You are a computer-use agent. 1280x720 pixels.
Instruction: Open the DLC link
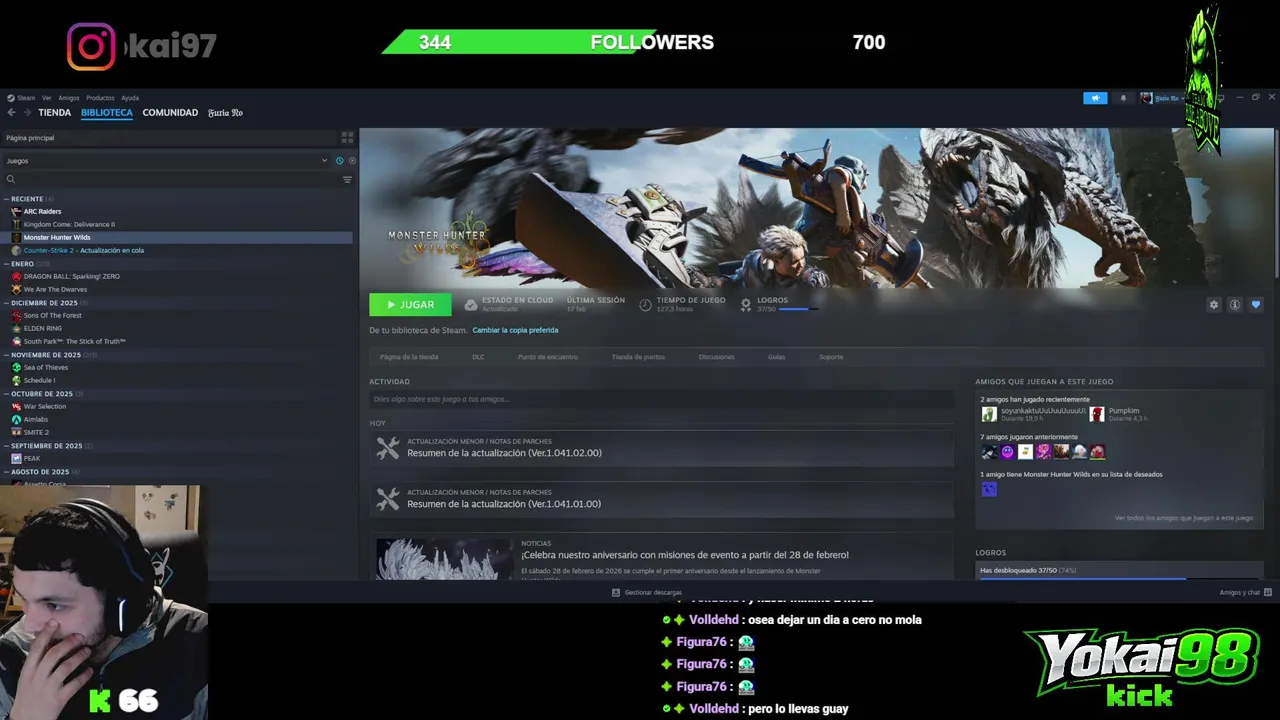tap(478, 357)
